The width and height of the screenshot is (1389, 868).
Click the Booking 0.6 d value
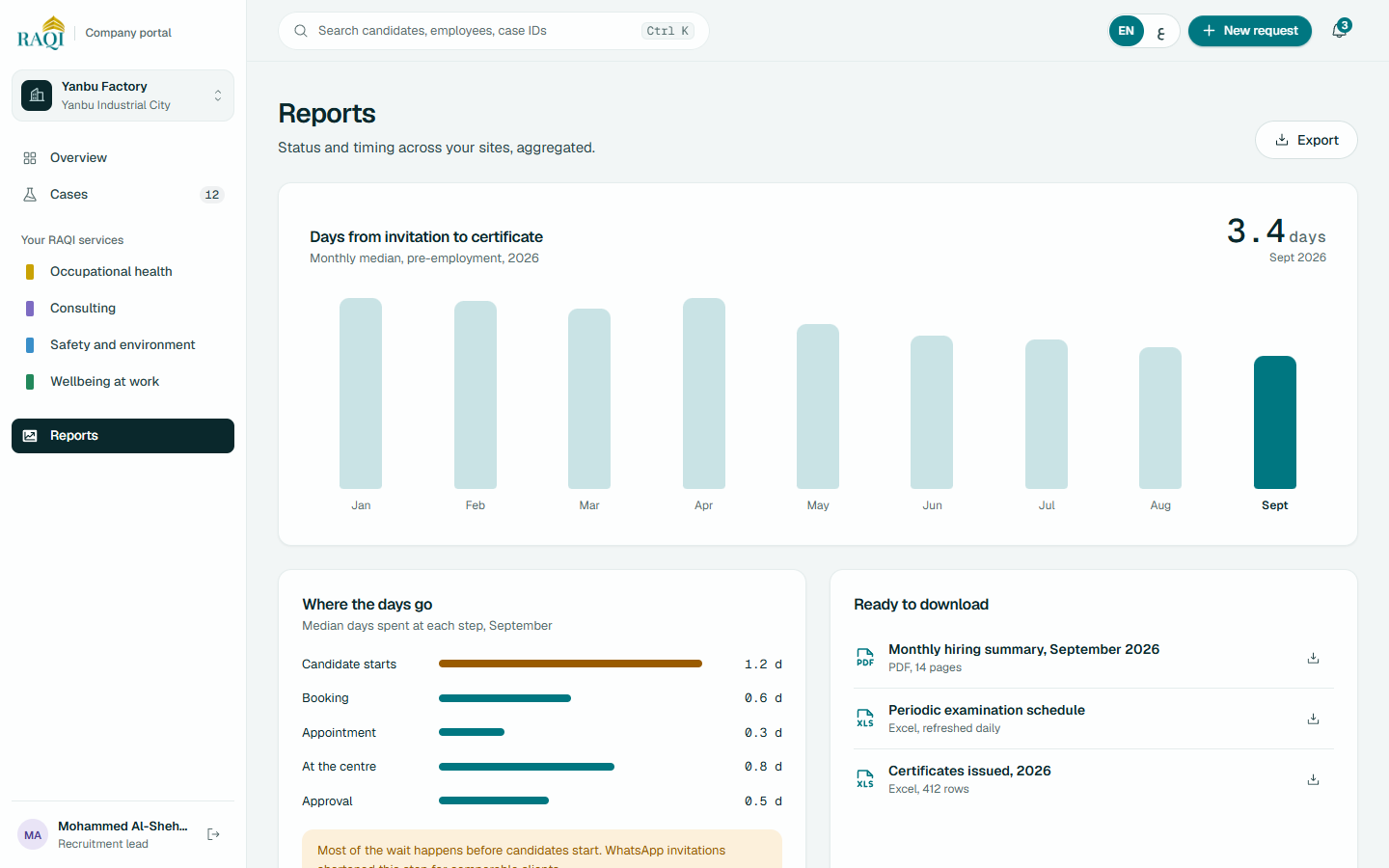click(763, 698)
